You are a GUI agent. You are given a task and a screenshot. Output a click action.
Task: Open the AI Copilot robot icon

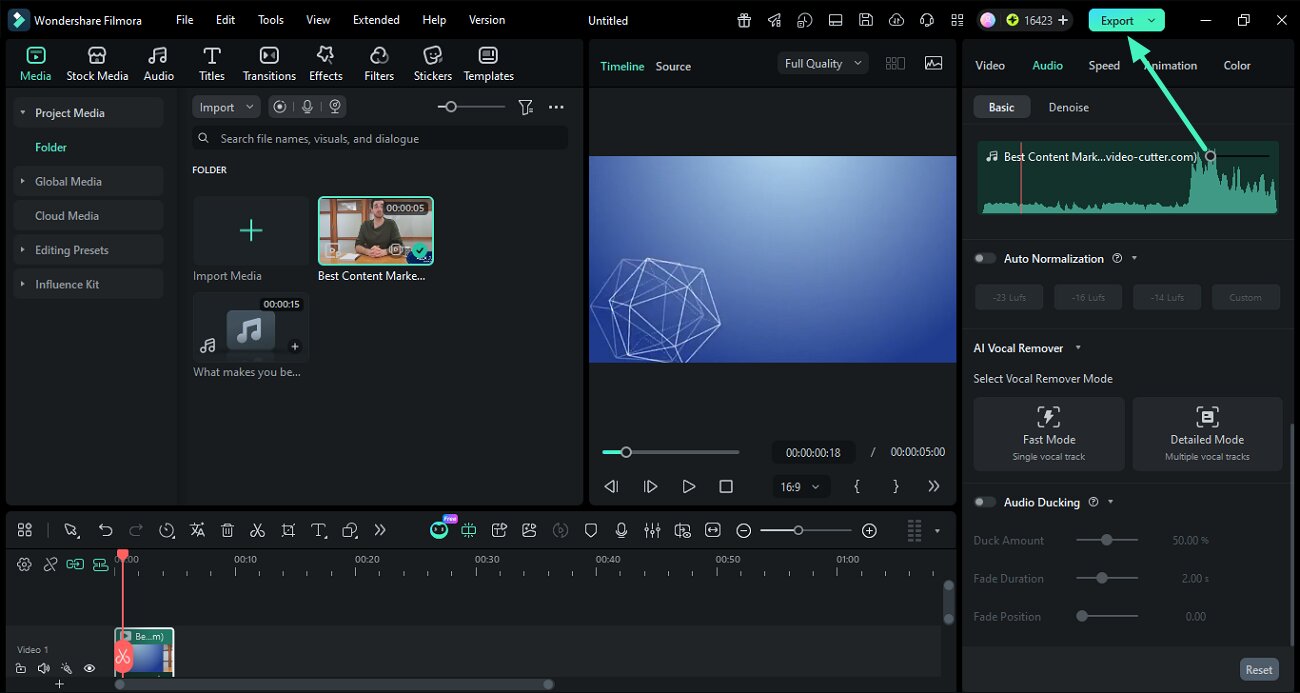439,530
